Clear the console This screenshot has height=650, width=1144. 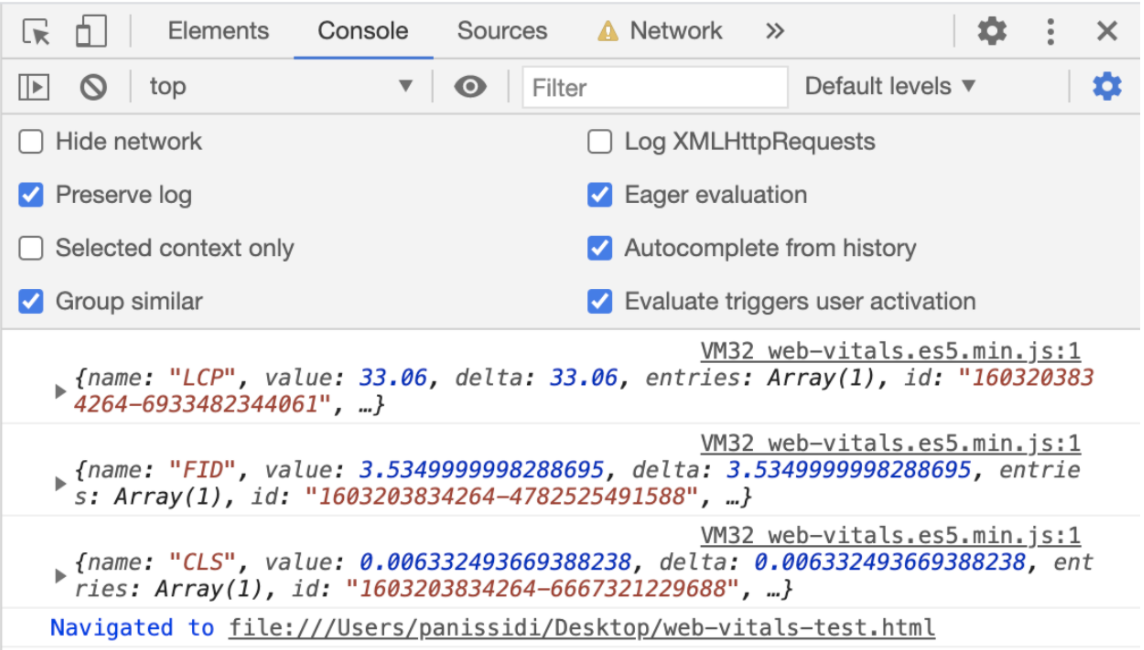92,87
